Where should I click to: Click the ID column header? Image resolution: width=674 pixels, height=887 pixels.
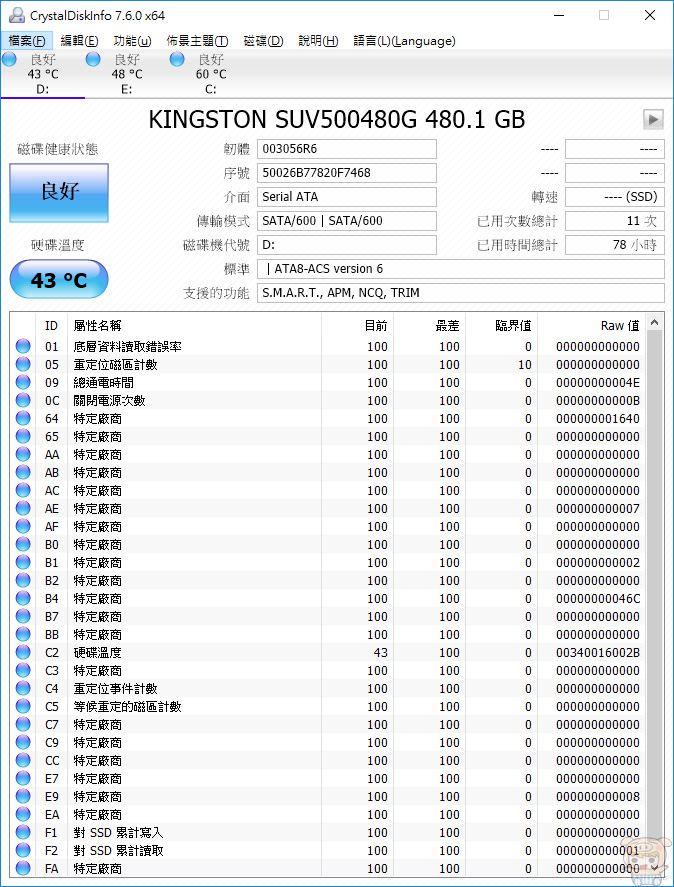coord(51,326)
